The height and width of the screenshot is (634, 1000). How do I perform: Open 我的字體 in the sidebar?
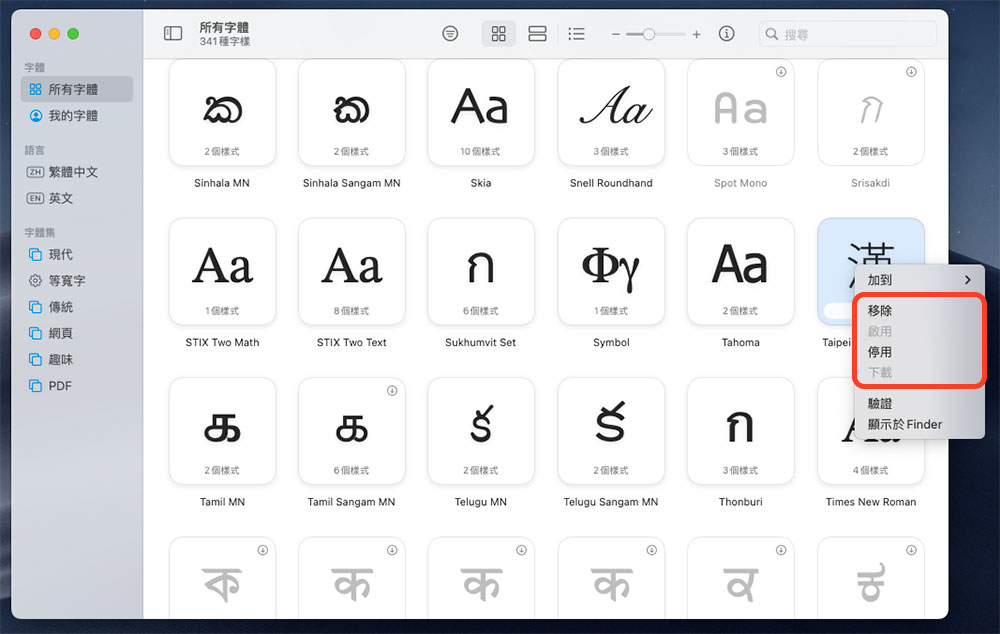click(73, 116)
